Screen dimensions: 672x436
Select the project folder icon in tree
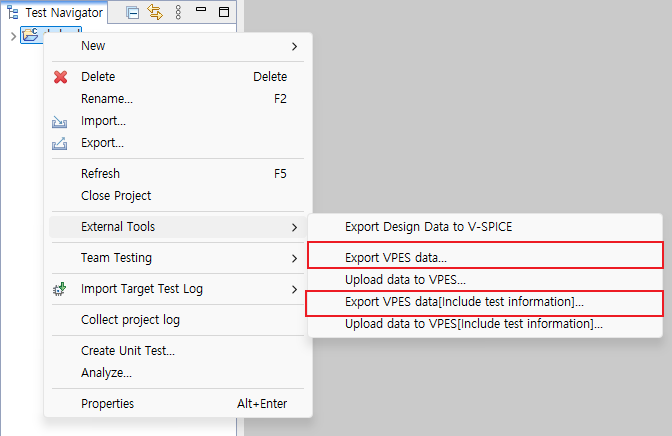30,35
